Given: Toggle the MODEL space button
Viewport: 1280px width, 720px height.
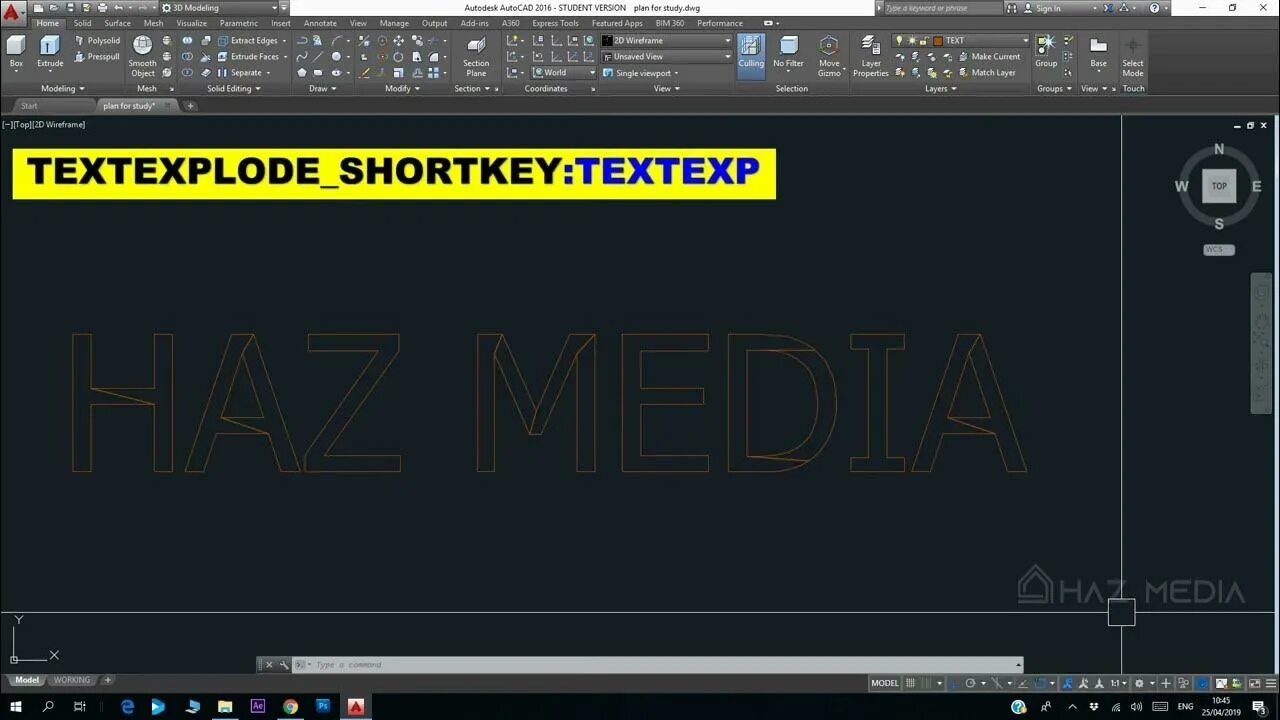Looking at the screenshot, I should (885, 683).
